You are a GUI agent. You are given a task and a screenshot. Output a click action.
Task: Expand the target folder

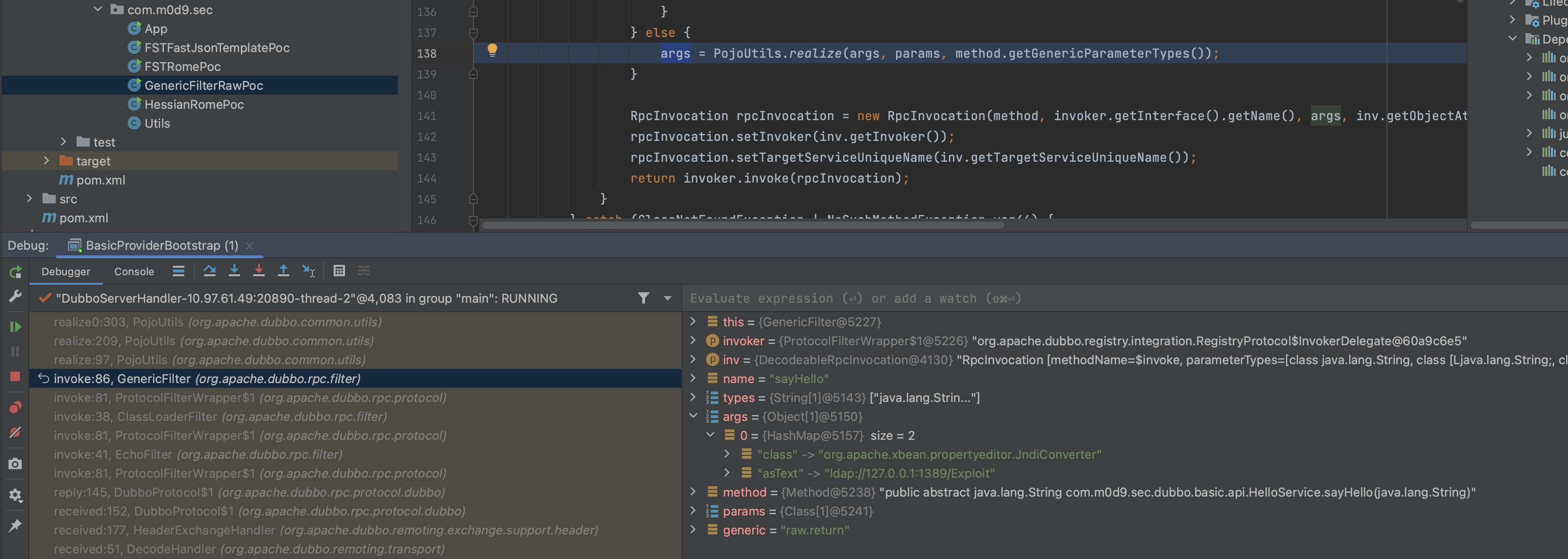point(46,160)
